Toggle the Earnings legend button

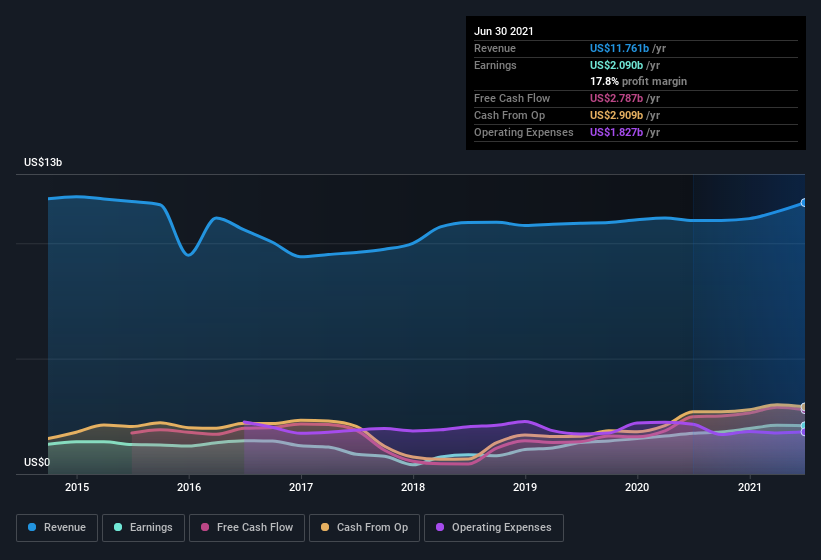(143, 528)
